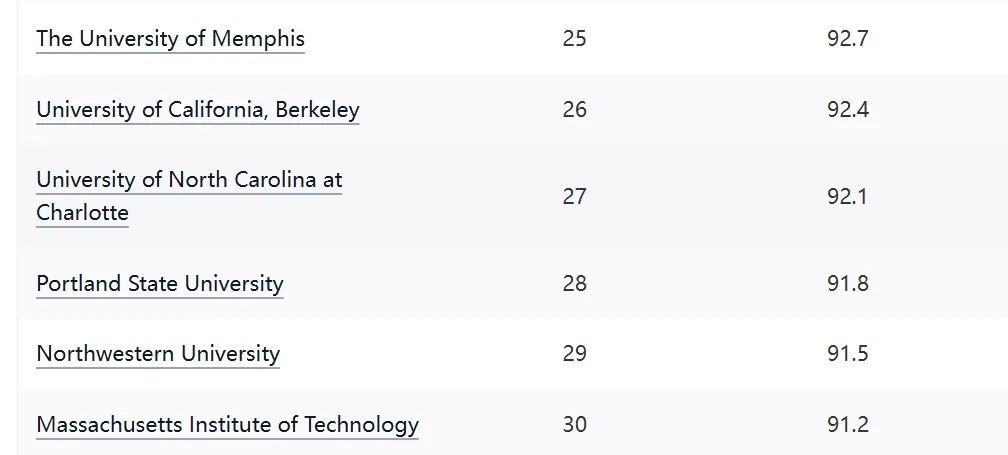Screen dimensions: 1008x455
Task: Click the score value 91.8
Action: 848,283
